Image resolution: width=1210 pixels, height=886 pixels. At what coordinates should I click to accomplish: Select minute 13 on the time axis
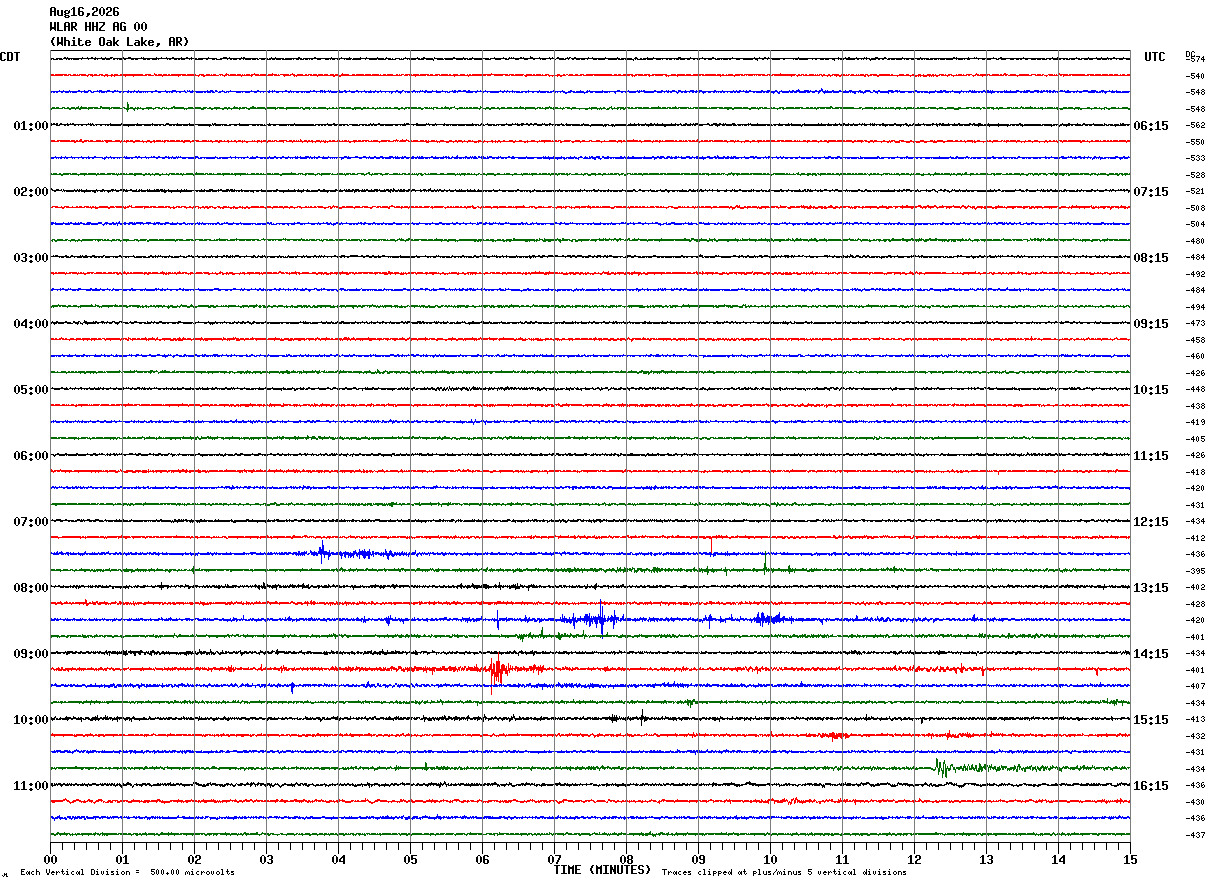tap(986, 859)
